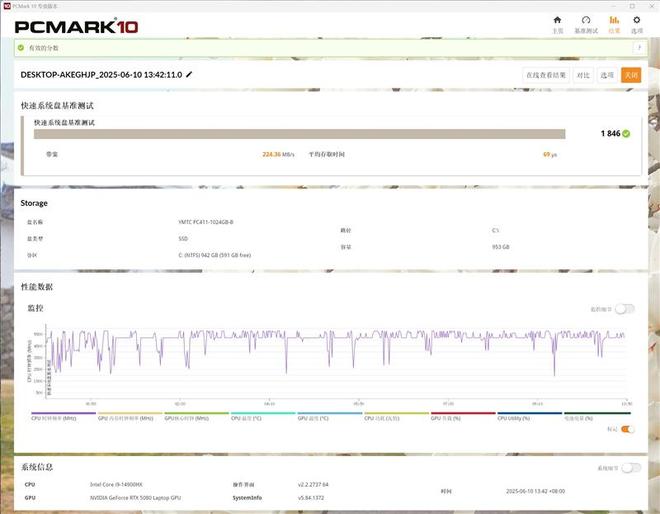
Task: Toggle the monitoring details switch
Action: pos(625,309)
